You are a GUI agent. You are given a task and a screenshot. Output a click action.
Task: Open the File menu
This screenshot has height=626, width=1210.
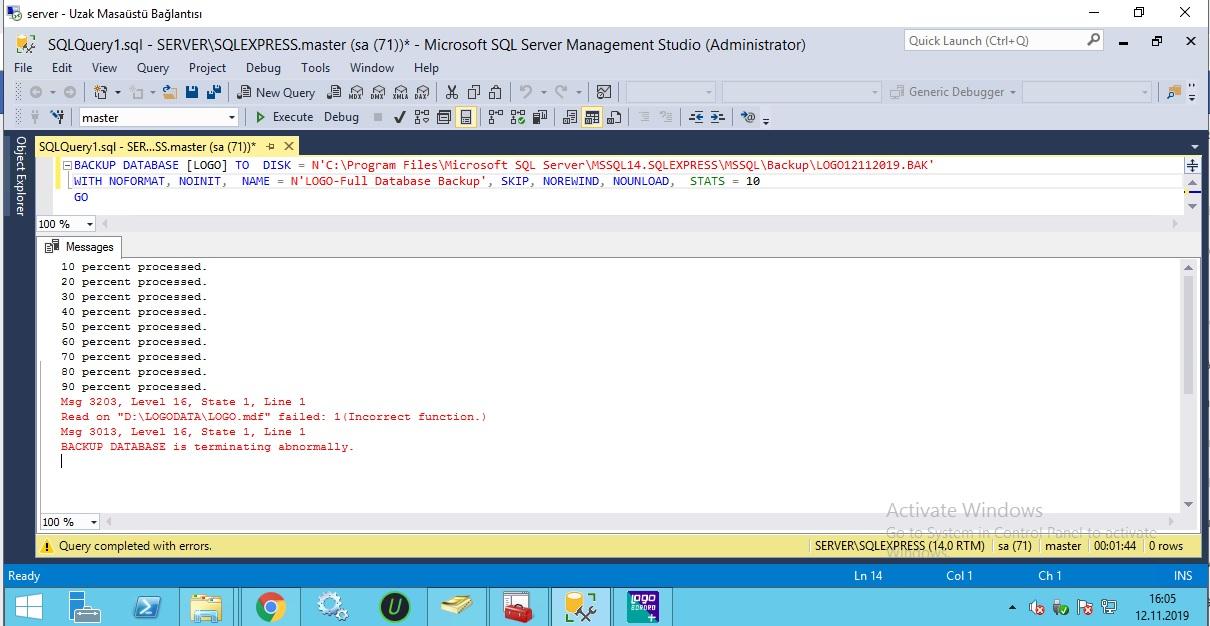[x=23, y=68]
